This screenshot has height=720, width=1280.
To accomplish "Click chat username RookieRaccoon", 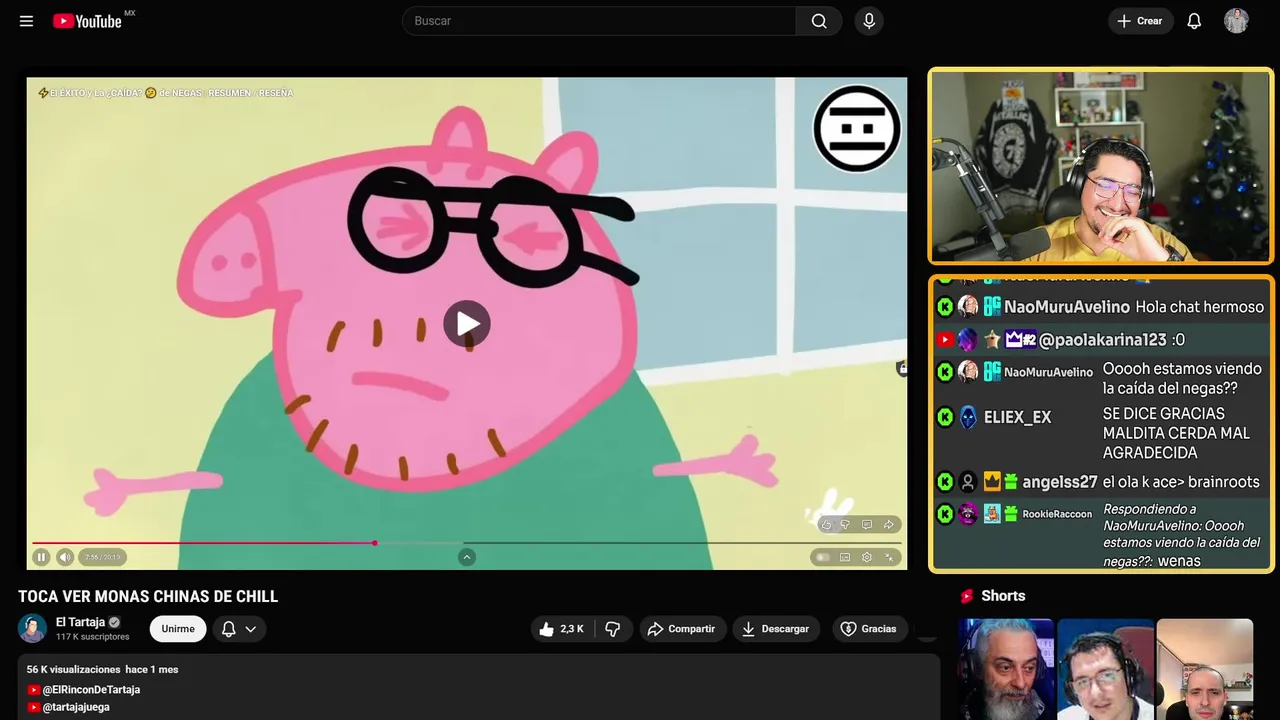I will (x=1057, y=514).
